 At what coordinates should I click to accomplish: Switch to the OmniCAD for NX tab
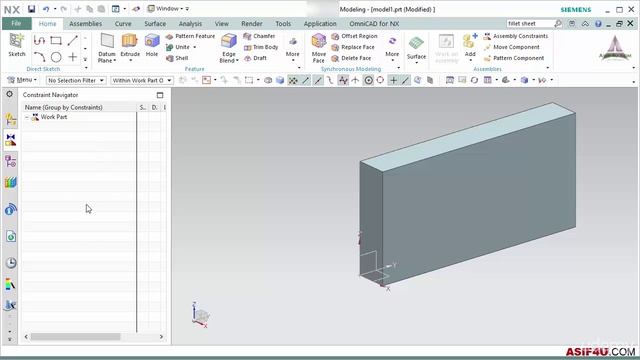[x=374, y=24]
